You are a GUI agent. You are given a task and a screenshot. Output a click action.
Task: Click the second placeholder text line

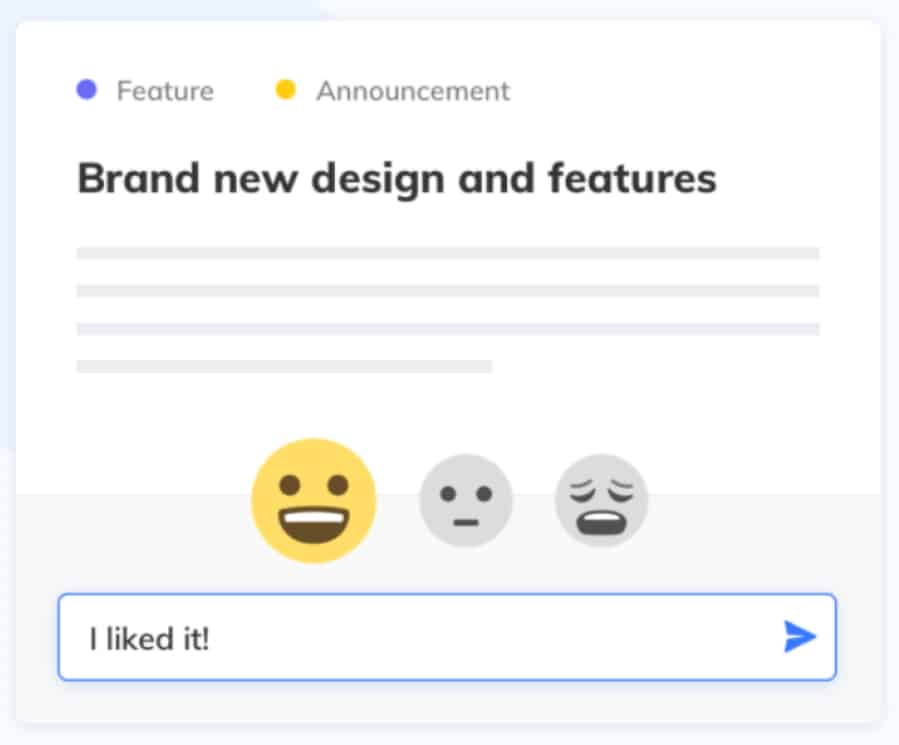click(x=448, y=291)
